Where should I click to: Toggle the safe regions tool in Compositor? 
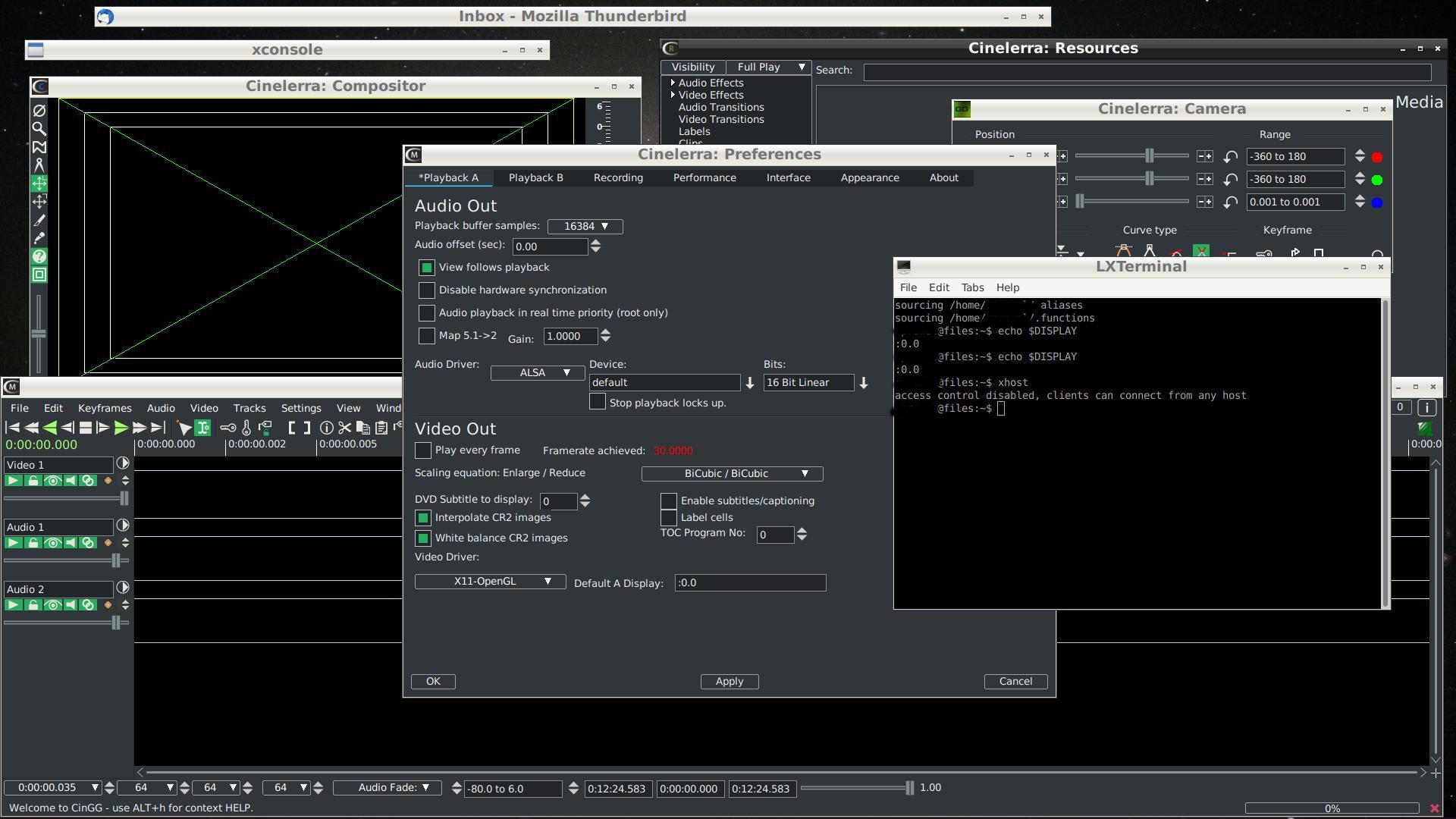[39, 275]
